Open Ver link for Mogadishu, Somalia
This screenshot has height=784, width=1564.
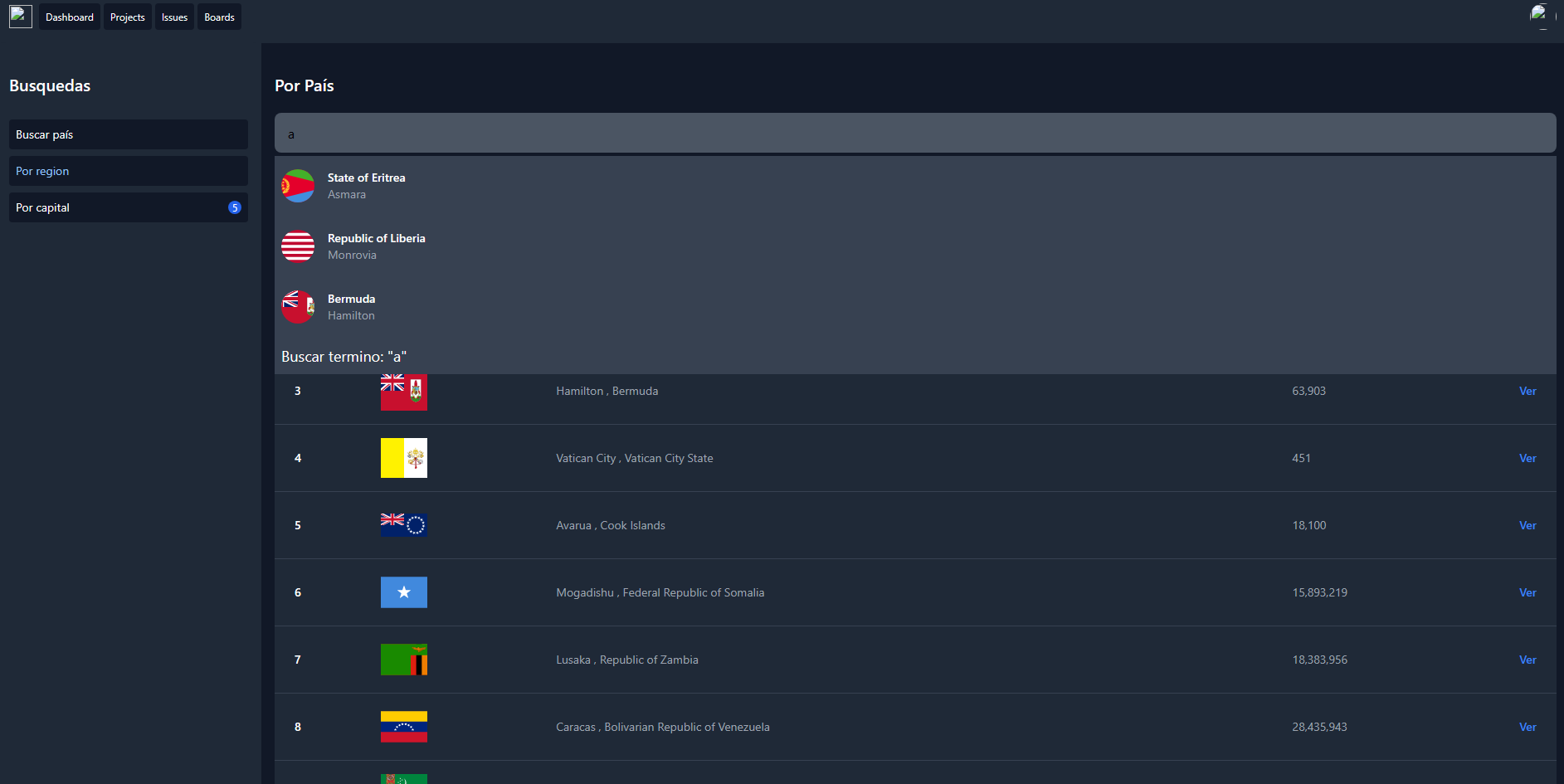coord(1527,592)
